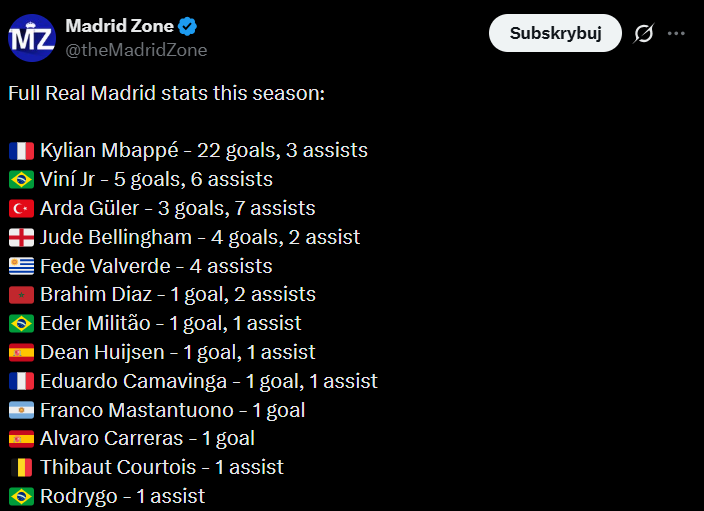Image resolution: width=704 pixels, height=511 pixels.
Task: Click the Turkish flag by Arda Güler
Action: [21, 209]
